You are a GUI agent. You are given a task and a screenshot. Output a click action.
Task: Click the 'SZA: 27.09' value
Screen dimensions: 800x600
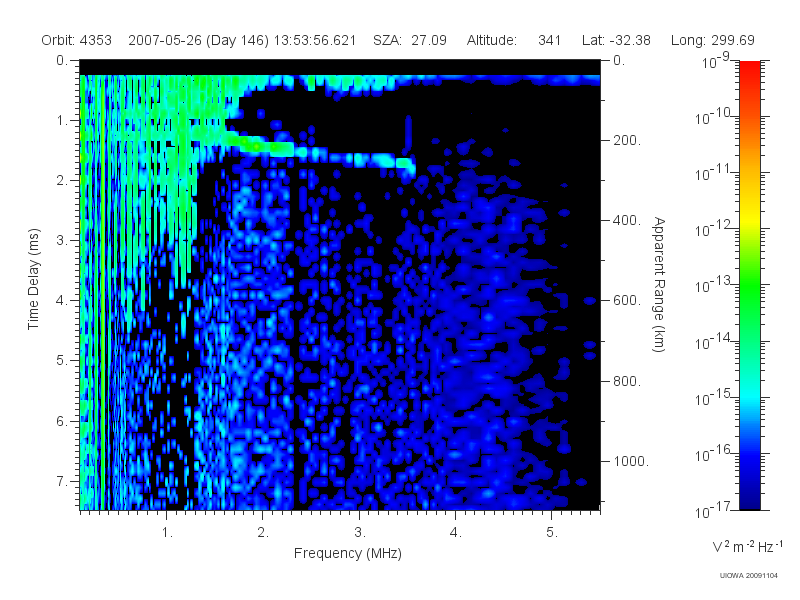[x=410, y=40]
